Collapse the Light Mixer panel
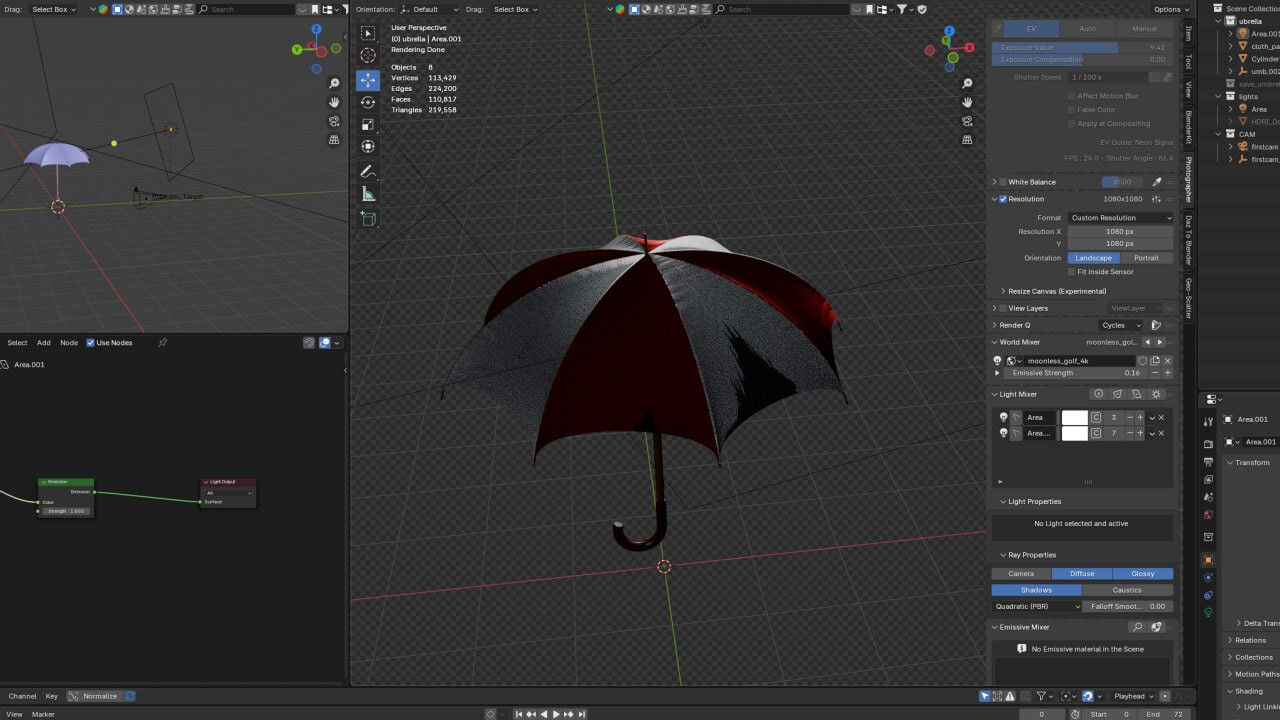Image resolution: width=1280 pixels, height=720 pixels. 1019,394
